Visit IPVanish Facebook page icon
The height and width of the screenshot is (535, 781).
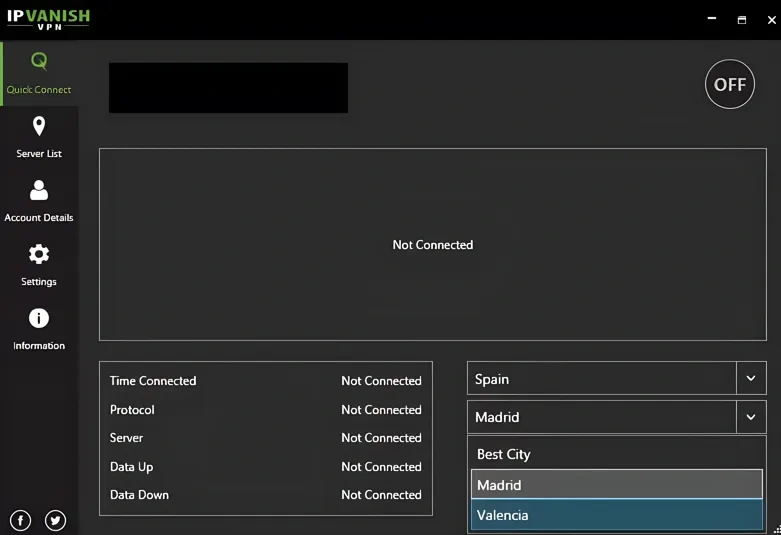(20, 521)
